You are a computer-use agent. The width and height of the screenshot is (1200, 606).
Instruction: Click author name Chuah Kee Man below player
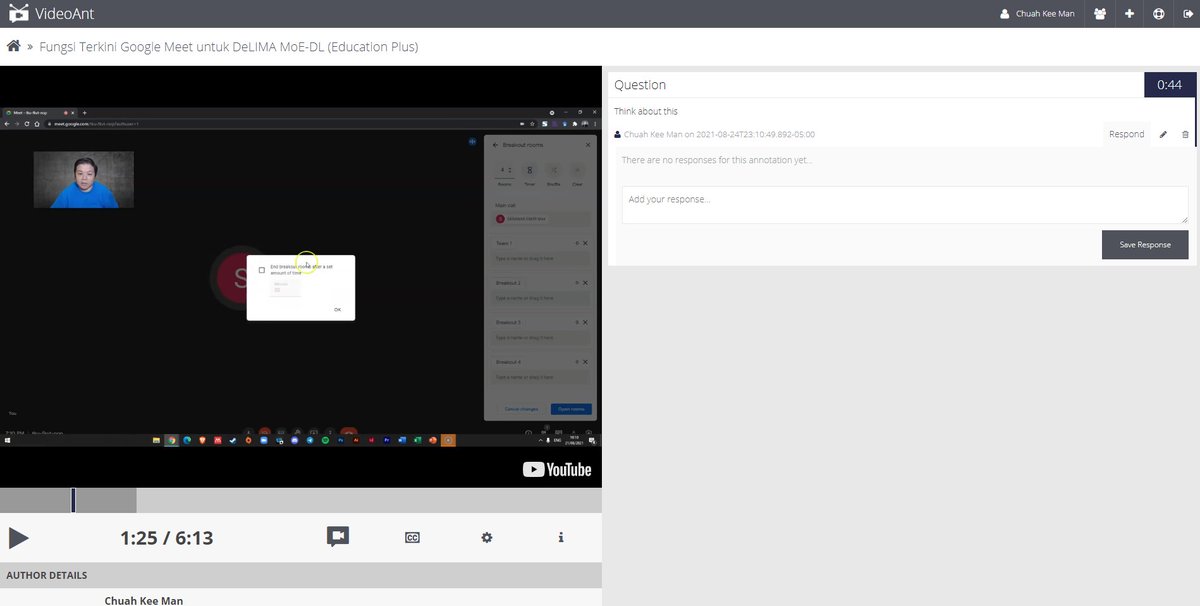(144, 600)
